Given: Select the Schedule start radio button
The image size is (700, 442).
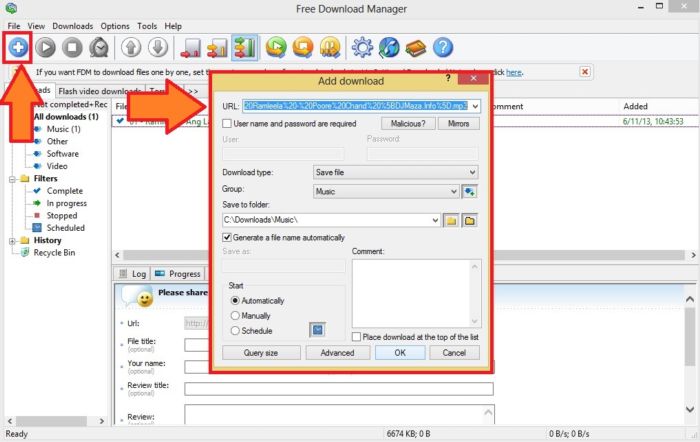Looking at the screenshot, I should pos(235,331).
